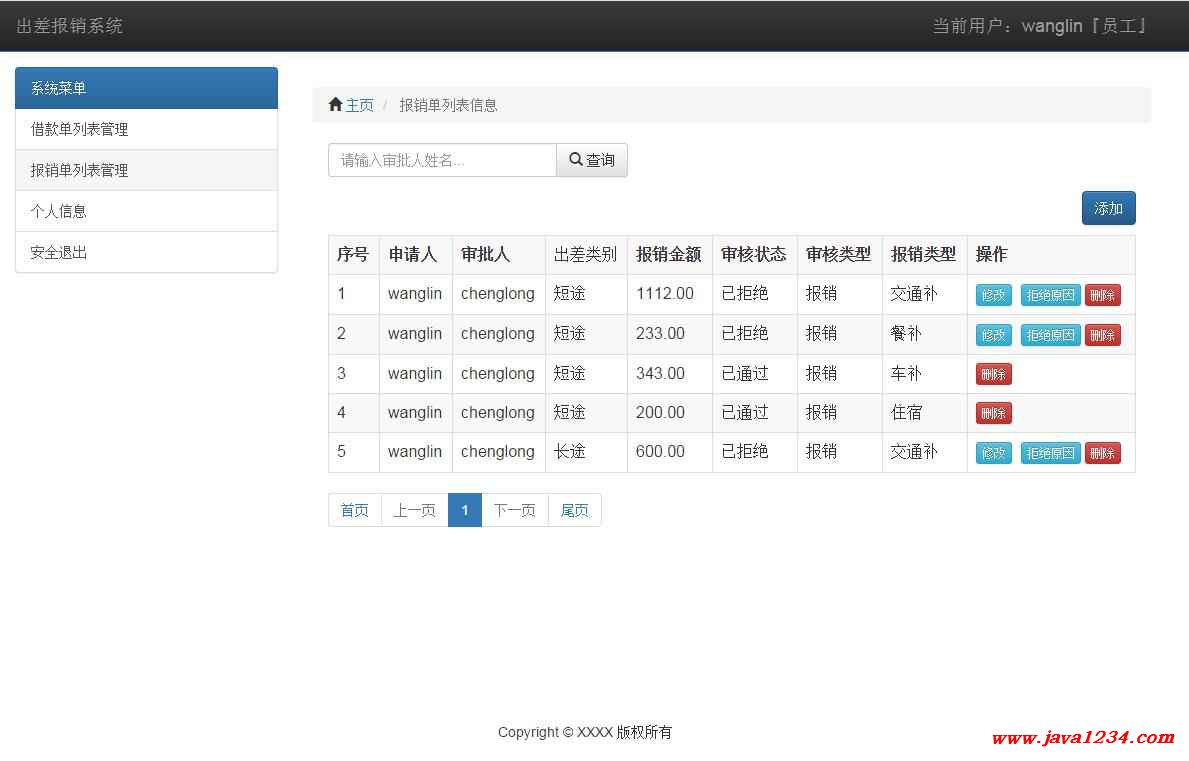The width and height of the screenshot is (1189, 761).
Task: Jump to 尾页 in pagination
Action: 574,510
